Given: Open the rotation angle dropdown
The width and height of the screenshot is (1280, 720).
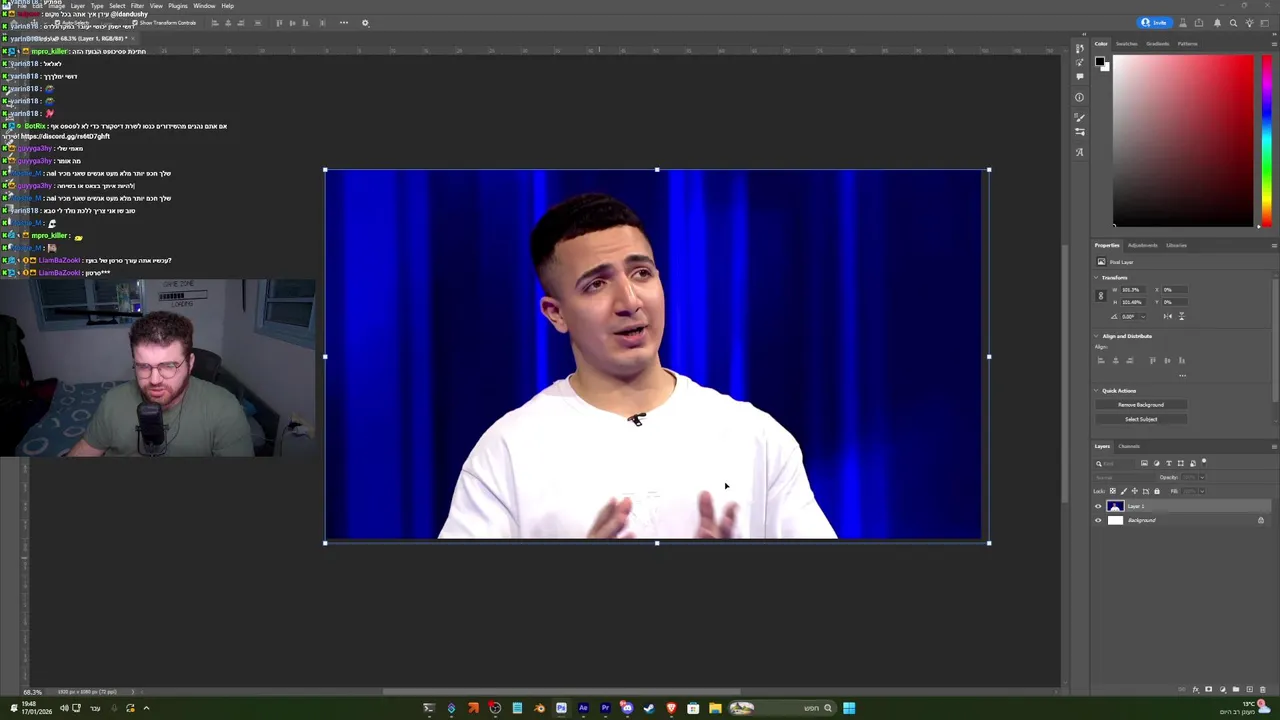Looking at the screenshot, I should tap(1143, 317).
